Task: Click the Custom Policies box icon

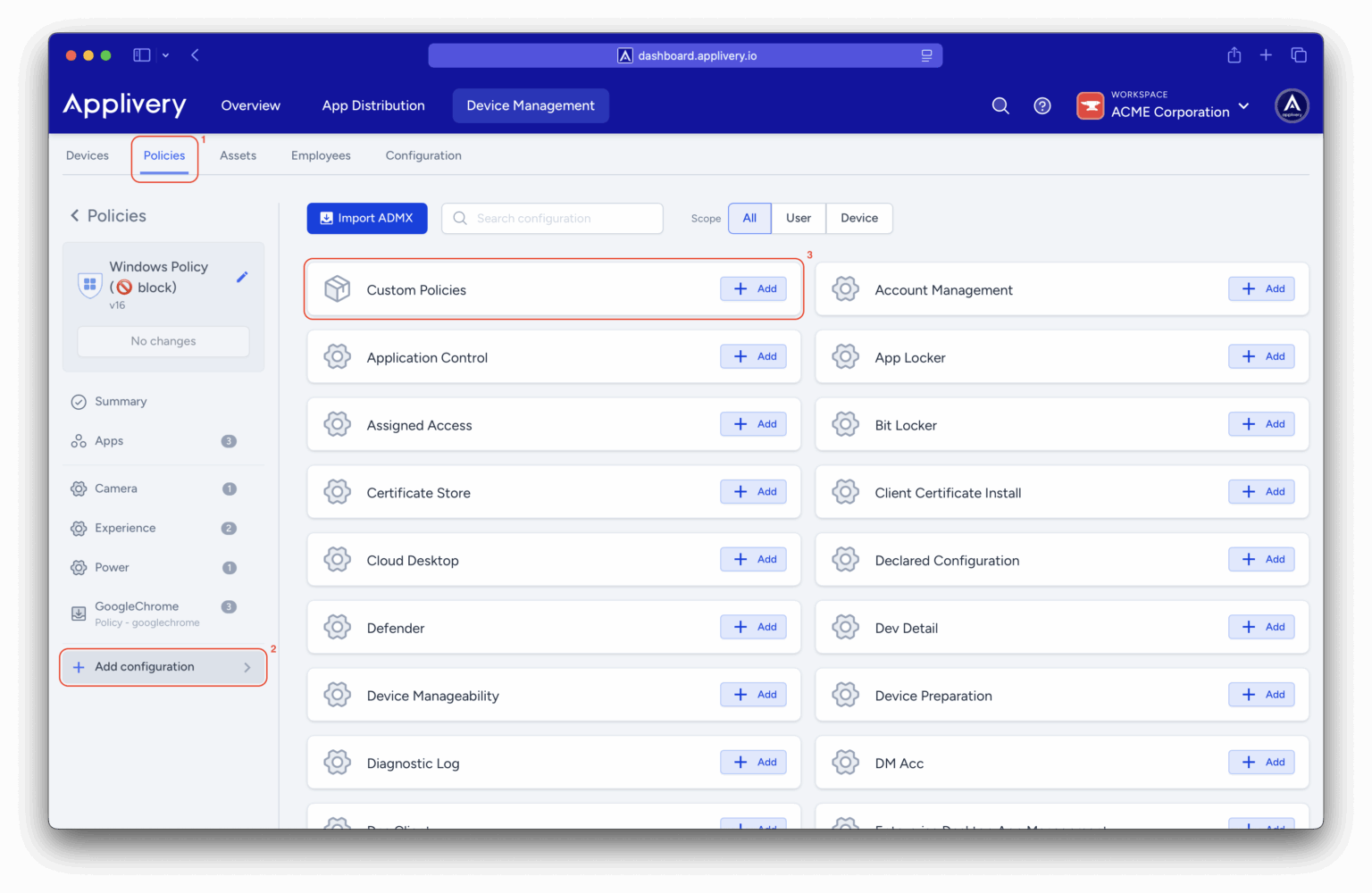Action: coord(337,289)
